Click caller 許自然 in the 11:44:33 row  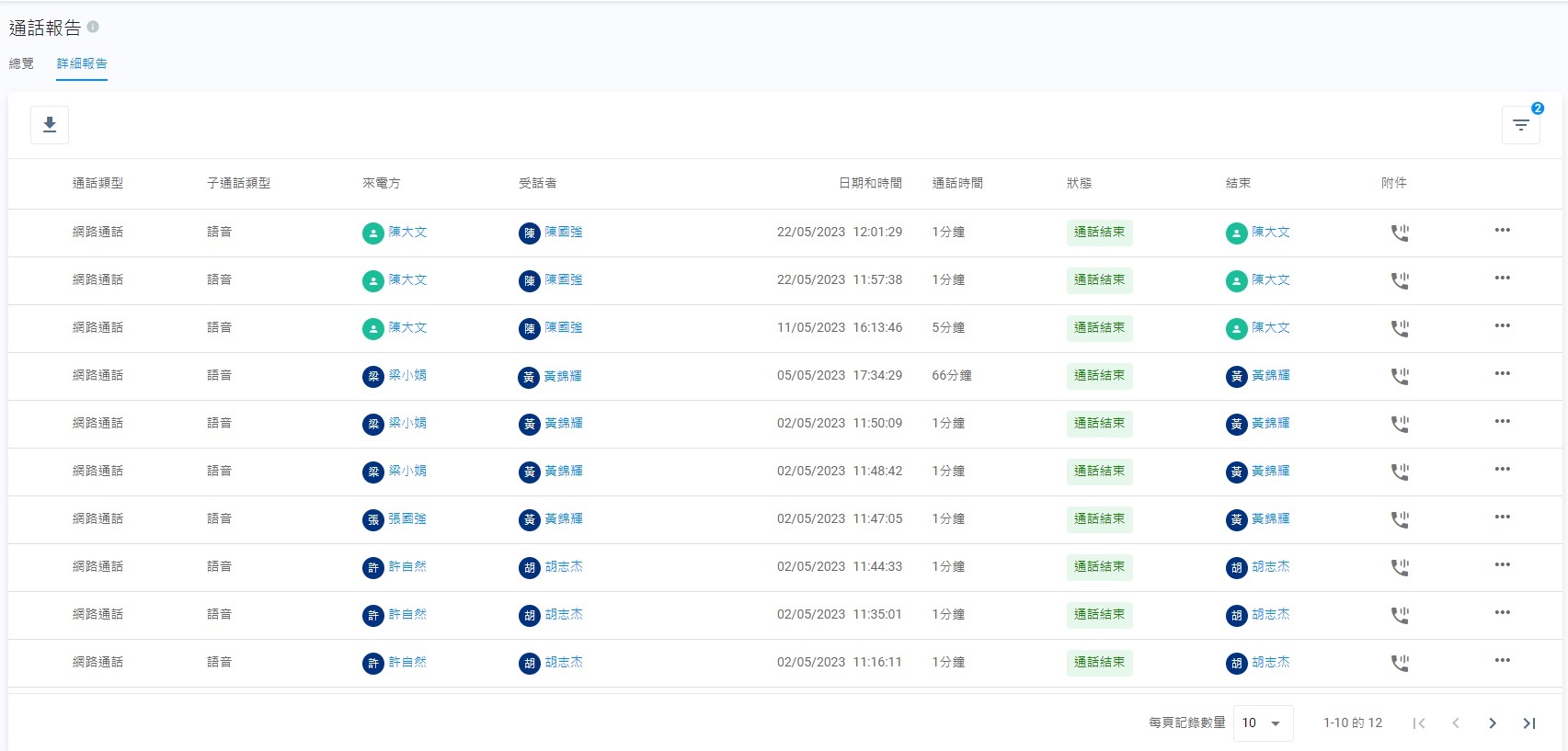(406, 567)
